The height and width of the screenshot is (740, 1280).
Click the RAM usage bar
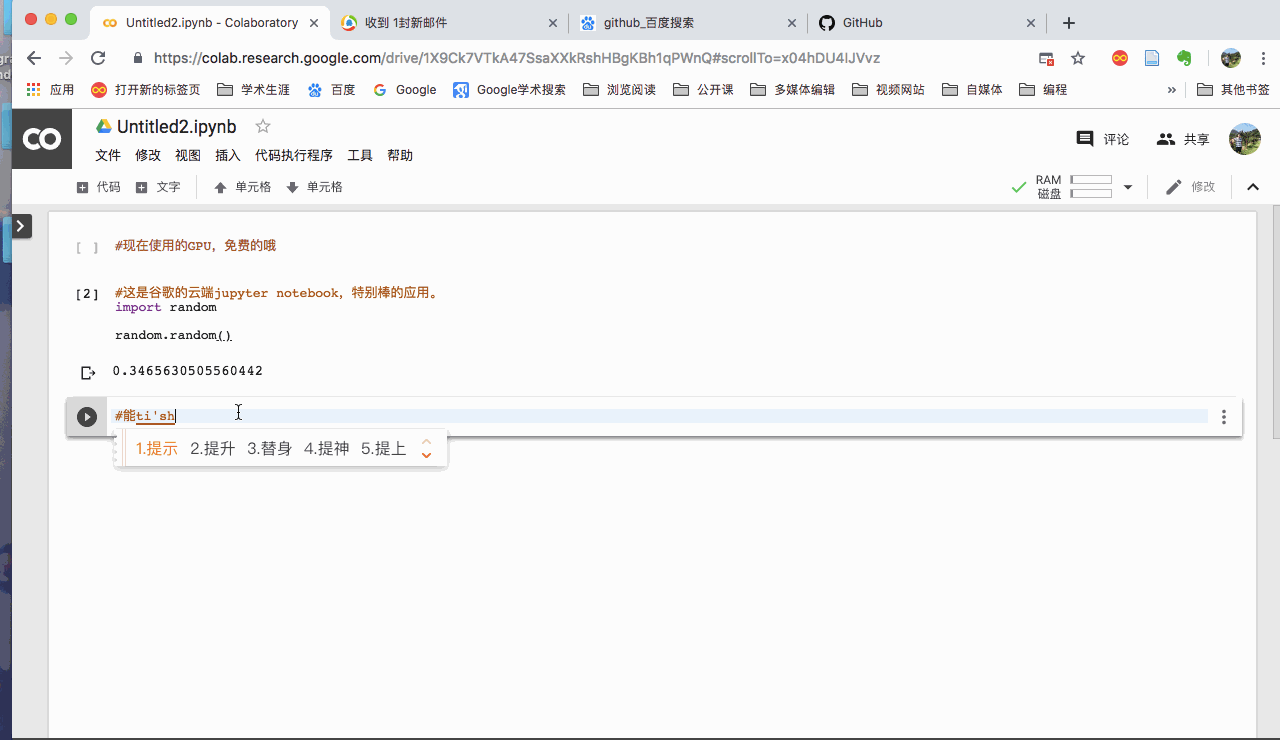coord(1090,181)
